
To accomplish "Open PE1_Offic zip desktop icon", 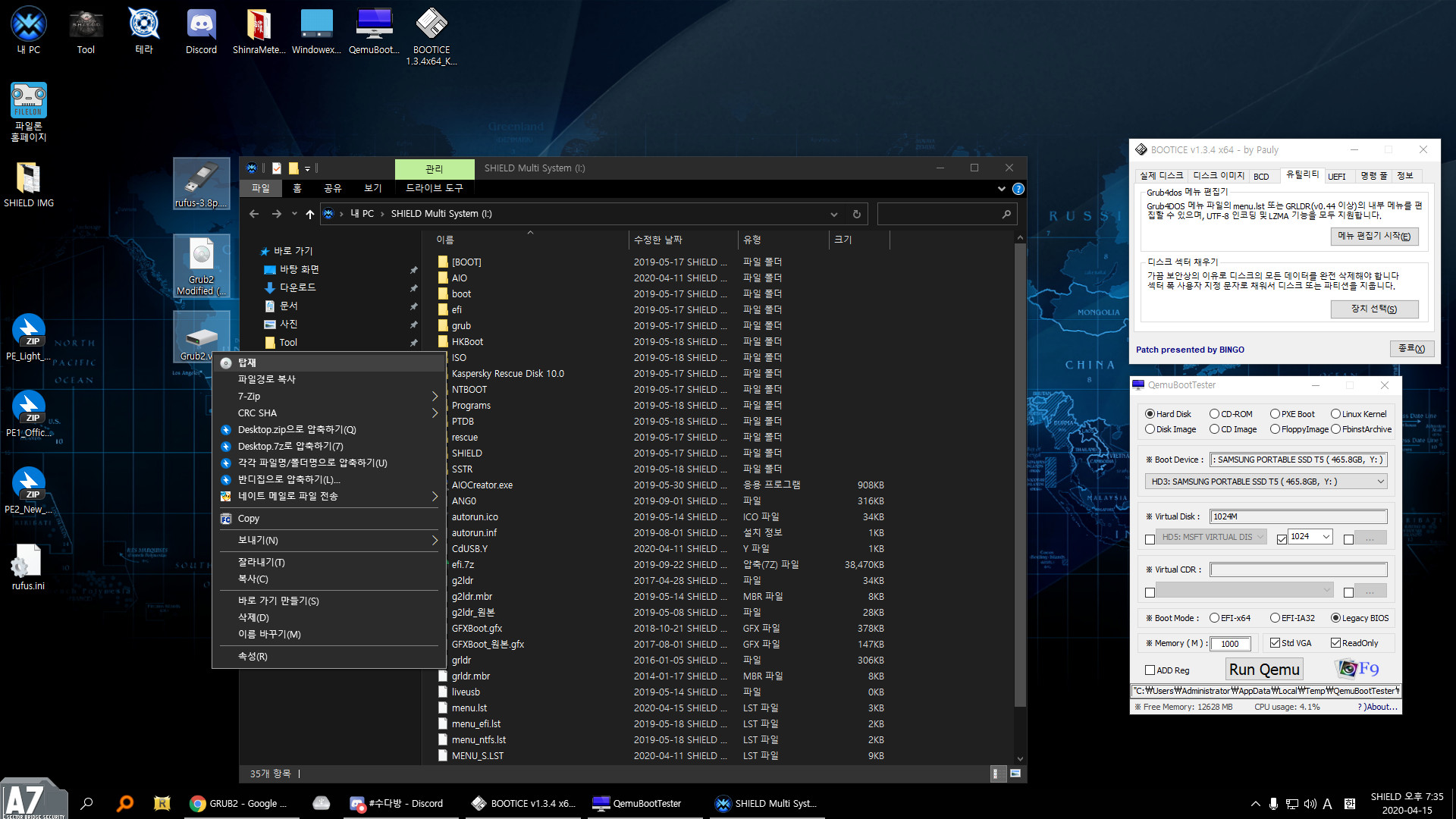I will pyautogui.click(x=29, y=414).
